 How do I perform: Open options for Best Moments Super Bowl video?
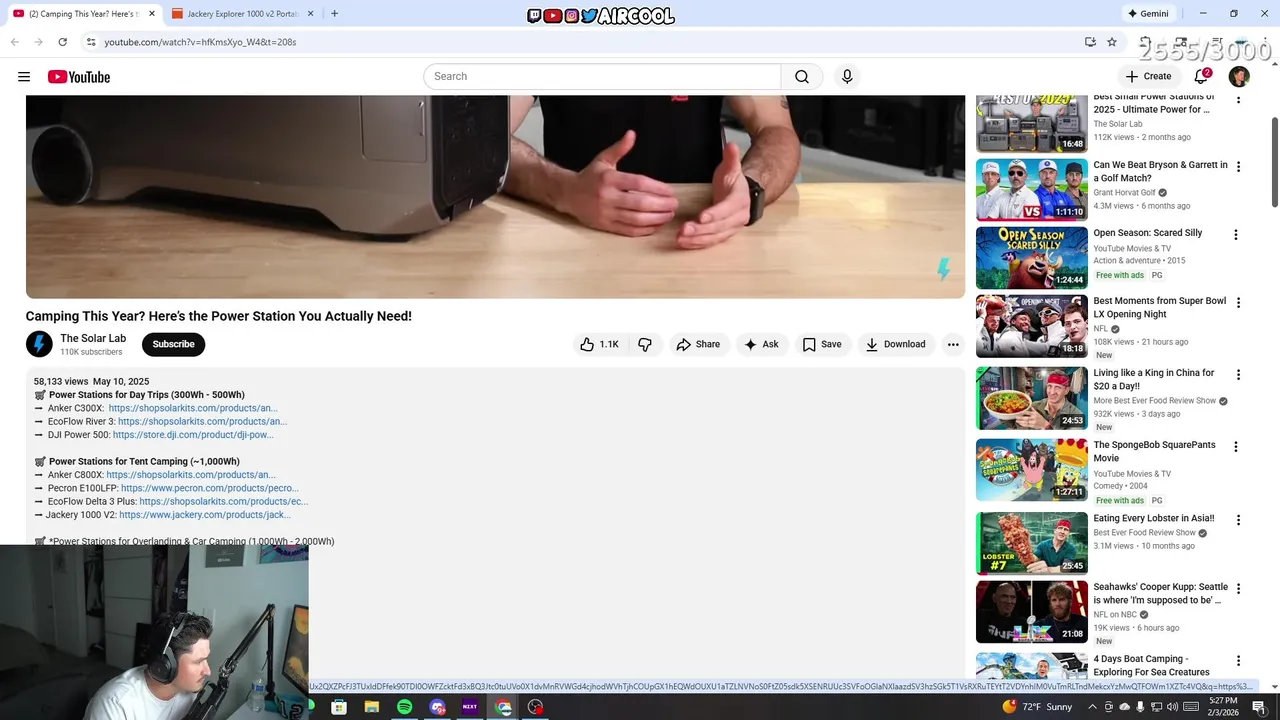[1238, 303]
